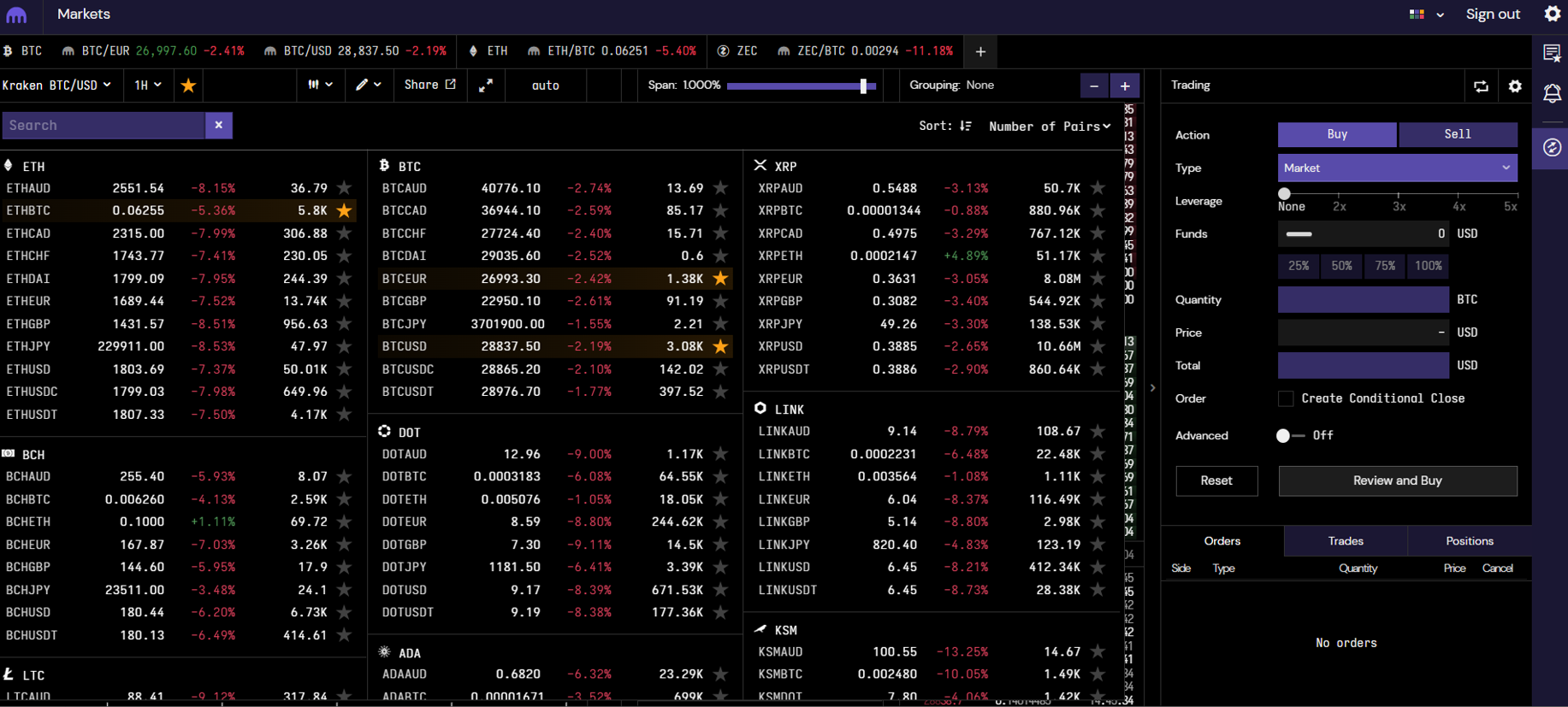
Task: Add a new ticker tab with plus
Action: (980, 52)
